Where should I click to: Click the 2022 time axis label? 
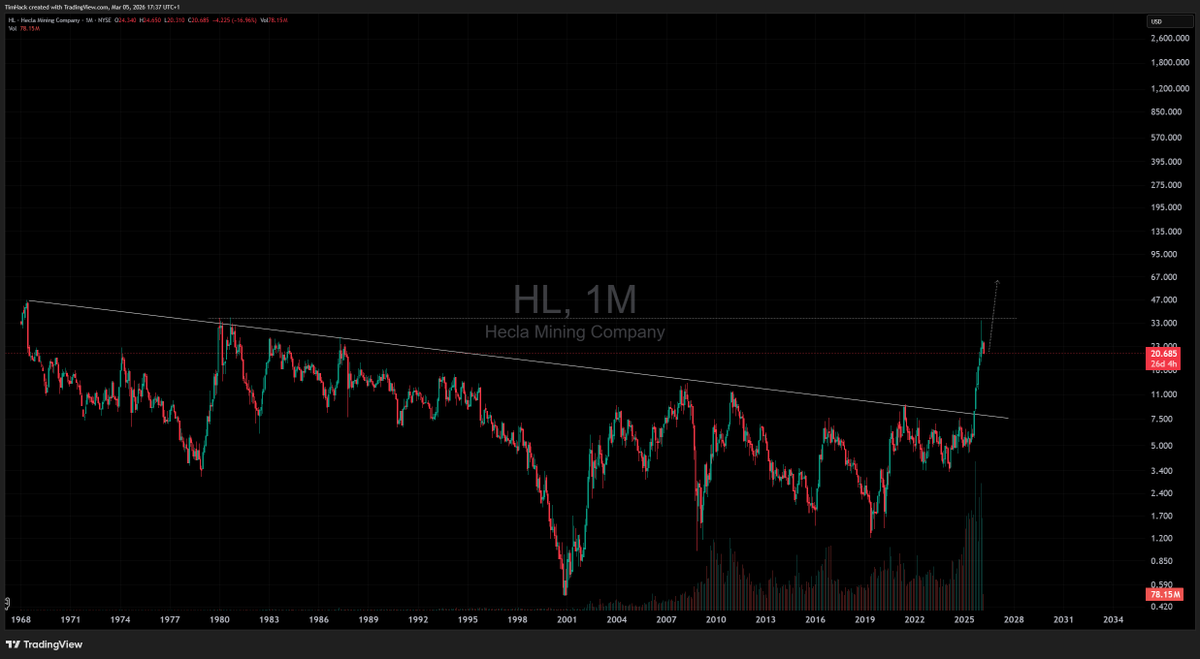pyautogui.click(x=914, y=620)
